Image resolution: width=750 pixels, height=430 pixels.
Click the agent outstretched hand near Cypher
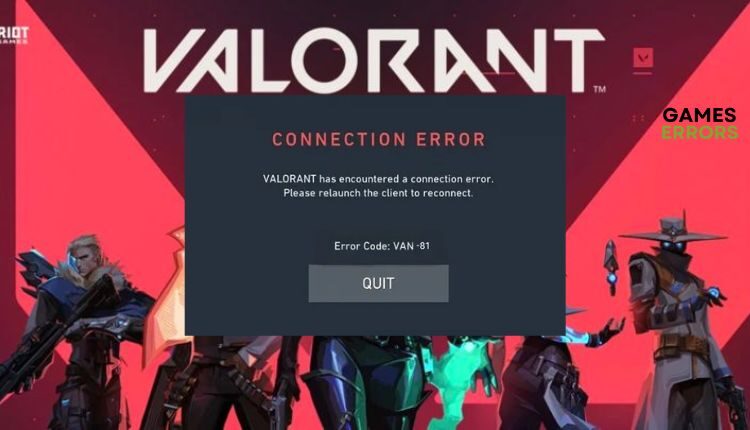point(607,330)
